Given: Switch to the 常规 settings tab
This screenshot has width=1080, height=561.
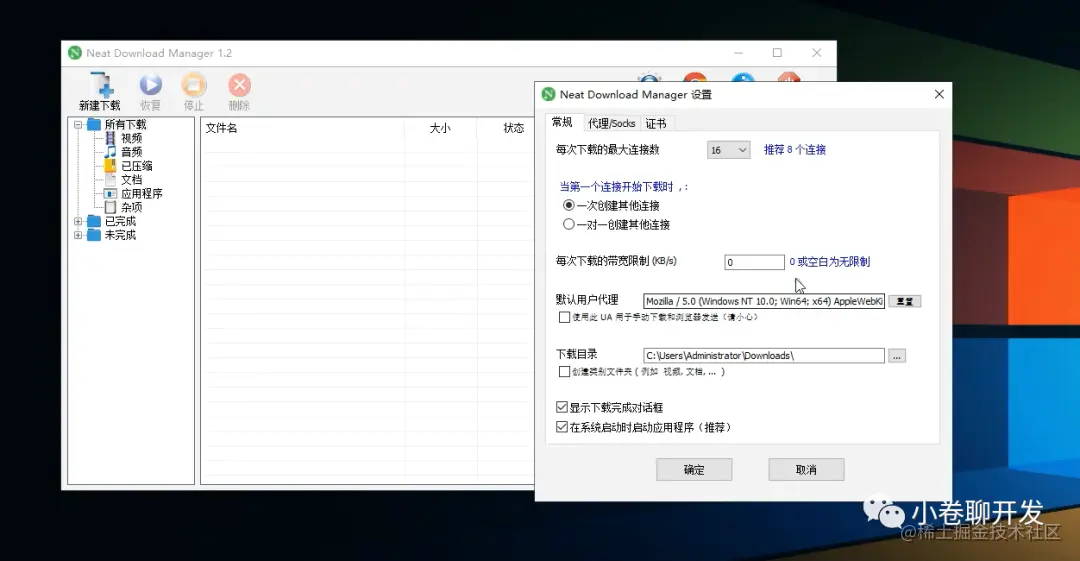Looking at the screenshot, I should tap(562, 123).
